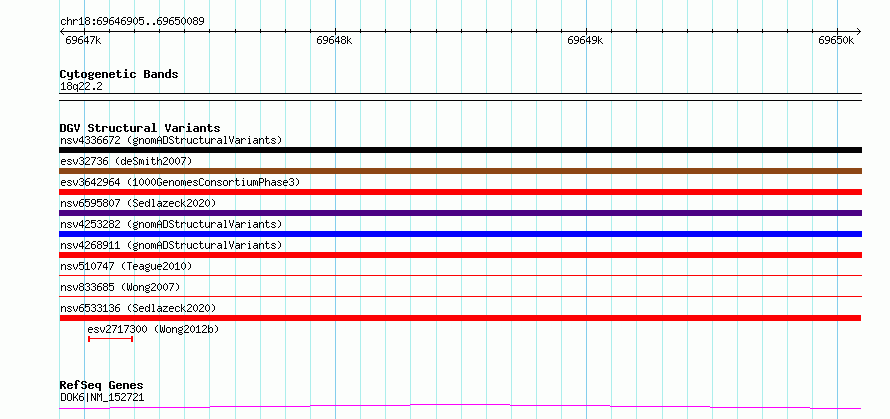This screenshot has height=419, width=890.
Task: Select the short red esv2717300 variant segment
Action: tap(111, 339)
